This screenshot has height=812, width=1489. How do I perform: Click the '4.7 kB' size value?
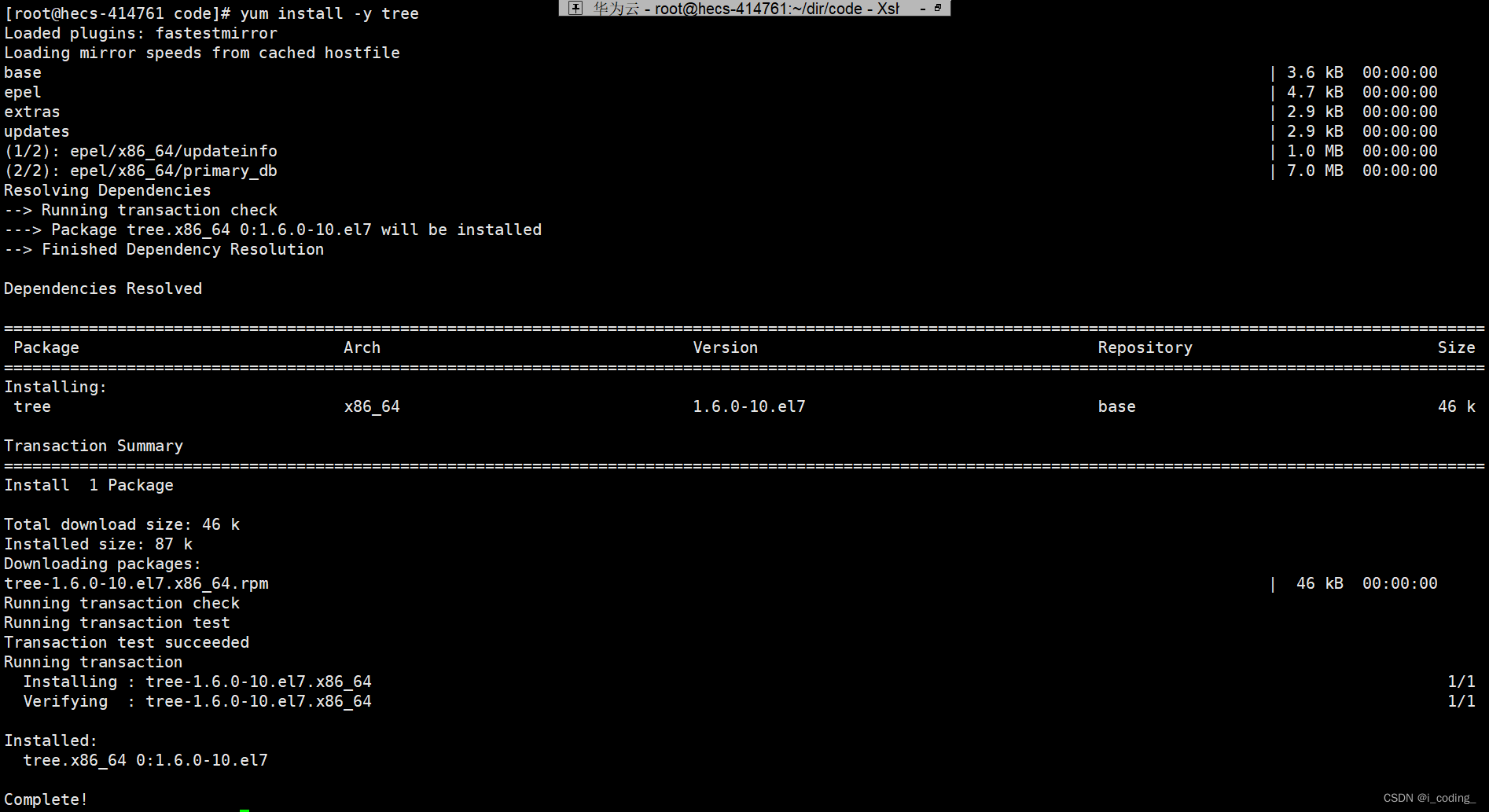pyautogui.click(x=1315, y=92)
